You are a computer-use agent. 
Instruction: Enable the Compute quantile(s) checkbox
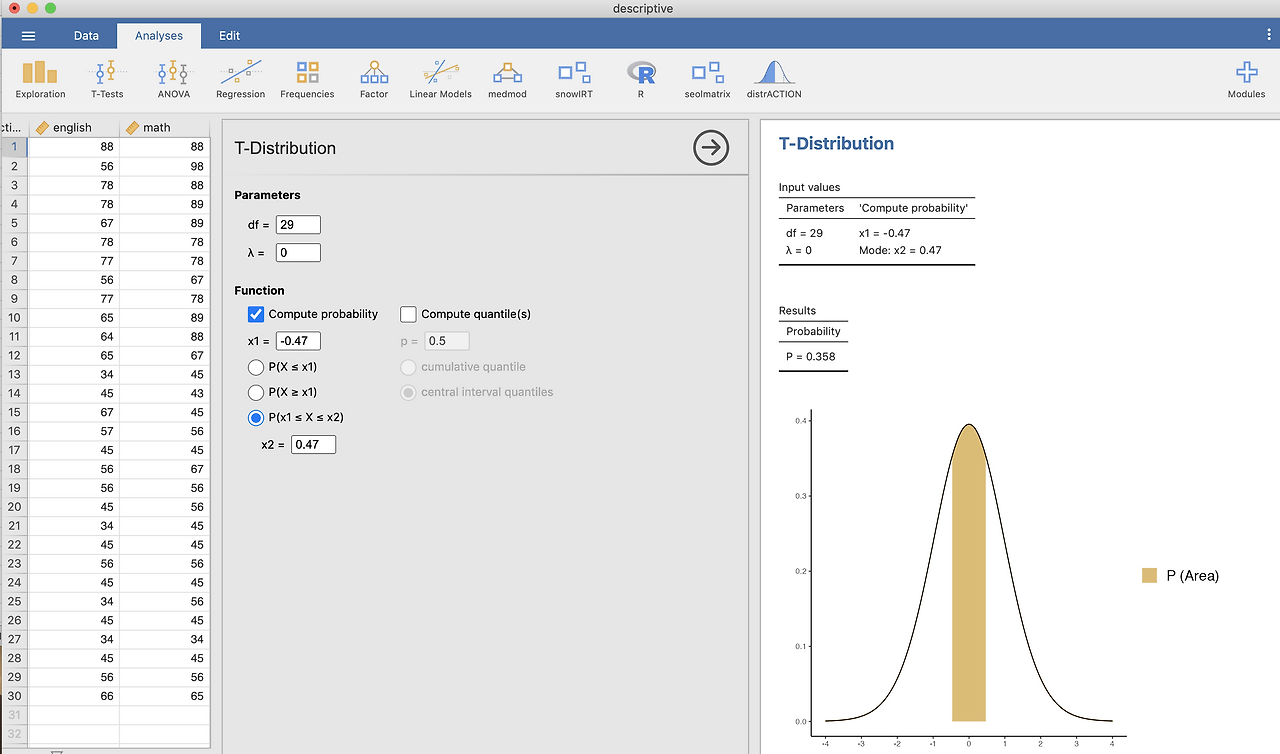click(x=408, y=314)
